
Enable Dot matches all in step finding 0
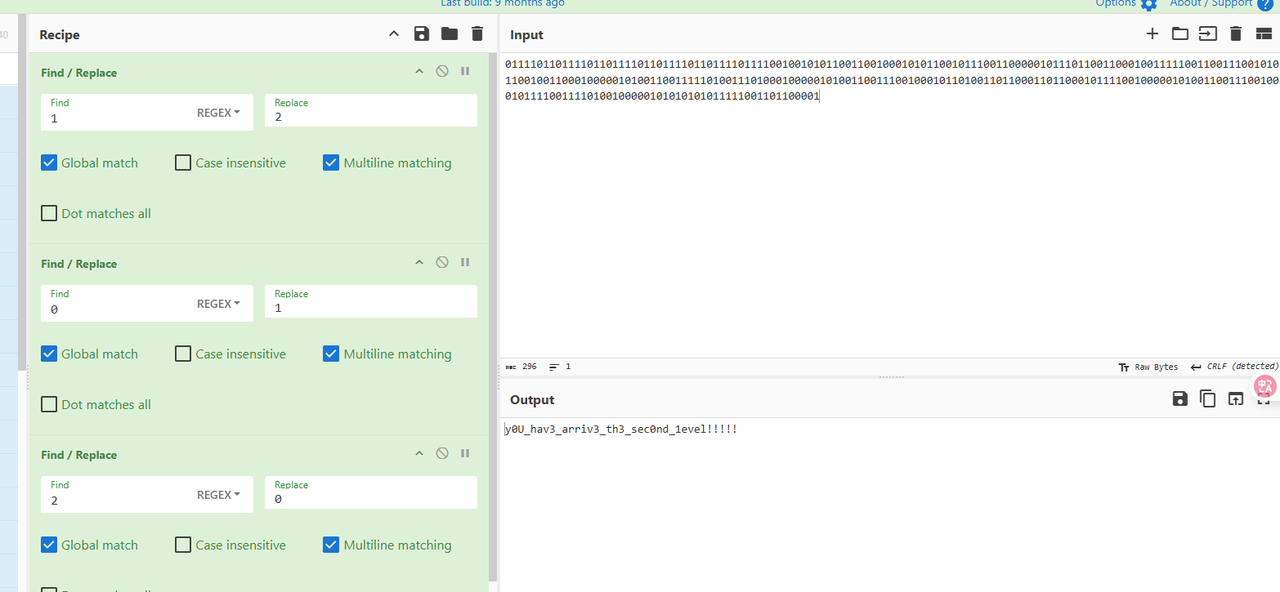pos(49,404)
